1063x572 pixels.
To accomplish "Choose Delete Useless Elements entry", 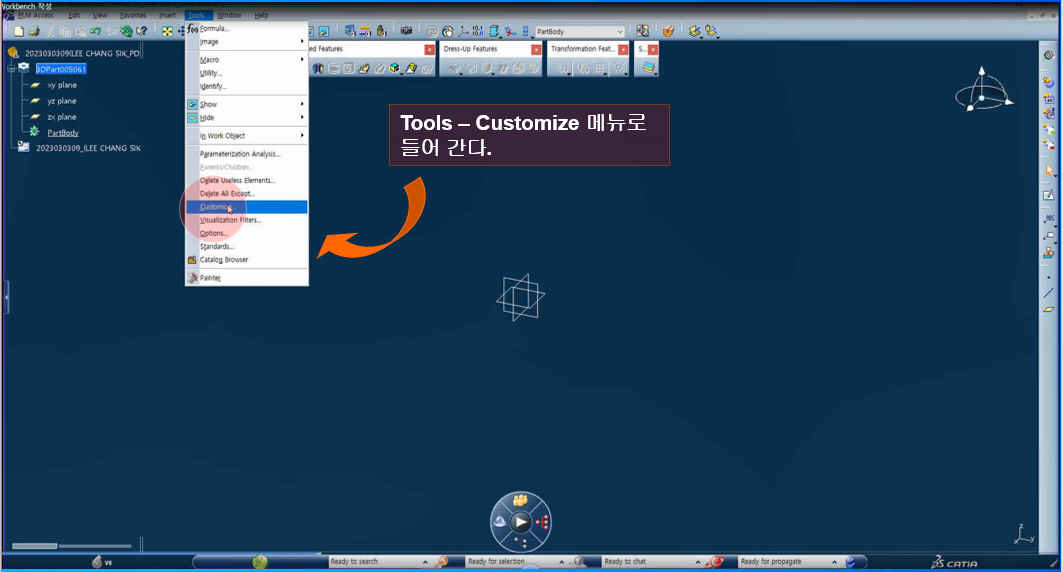I will pos(247,180).
